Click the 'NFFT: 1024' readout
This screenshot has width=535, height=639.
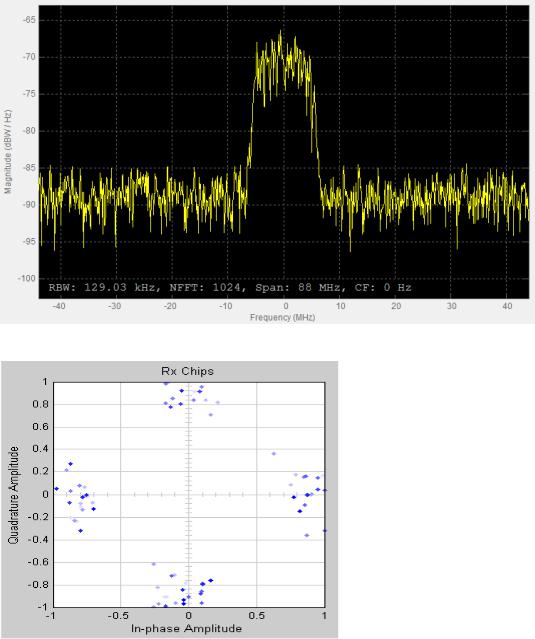207,287
